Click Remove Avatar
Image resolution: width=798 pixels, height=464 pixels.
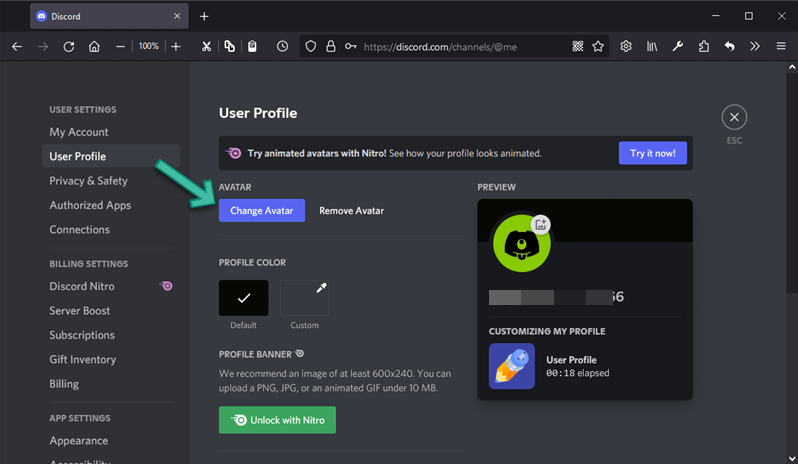pos(351,210)
